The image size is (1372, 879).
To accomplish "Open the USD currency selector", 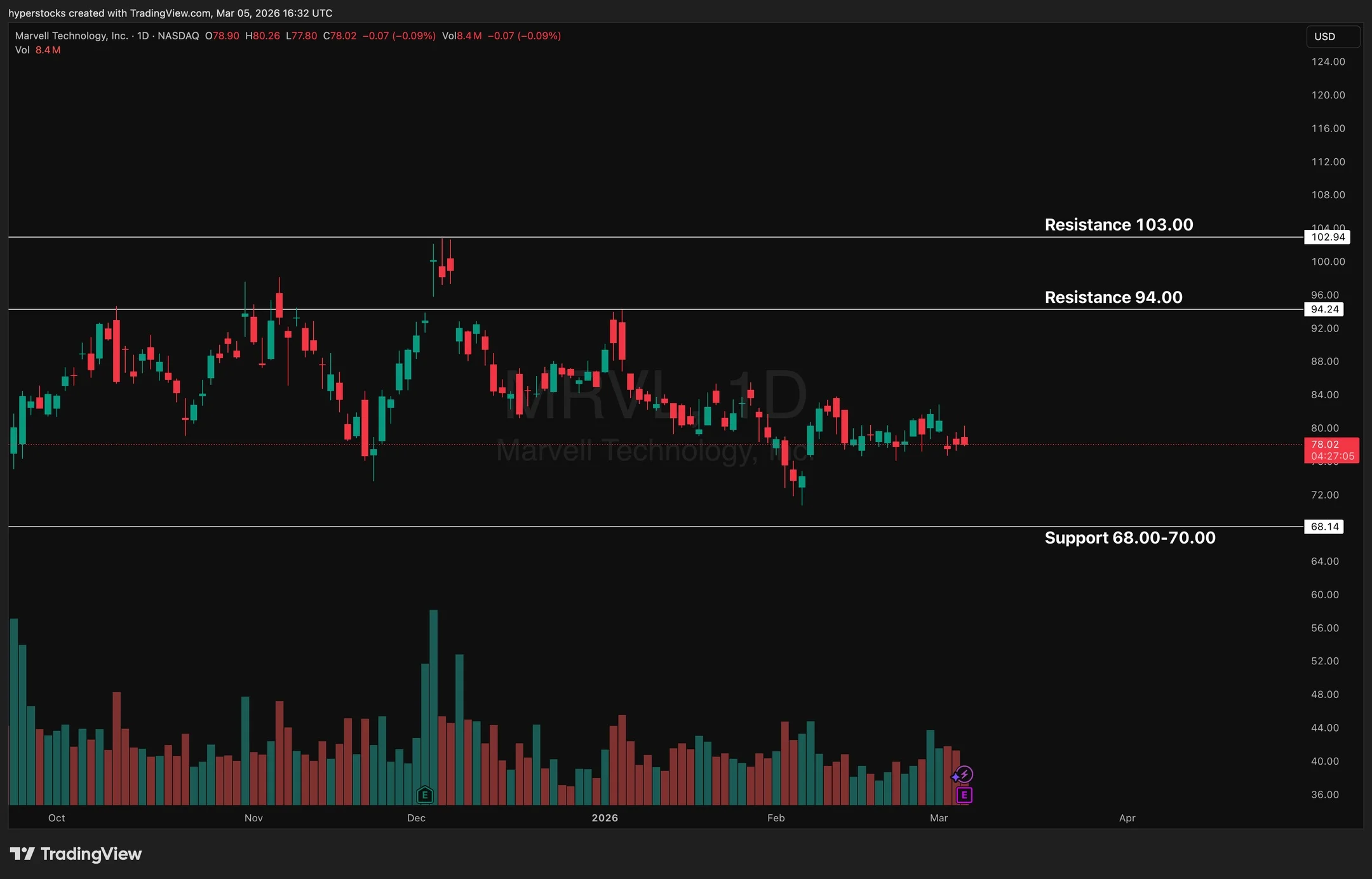I will click(x=1333, y=36).
